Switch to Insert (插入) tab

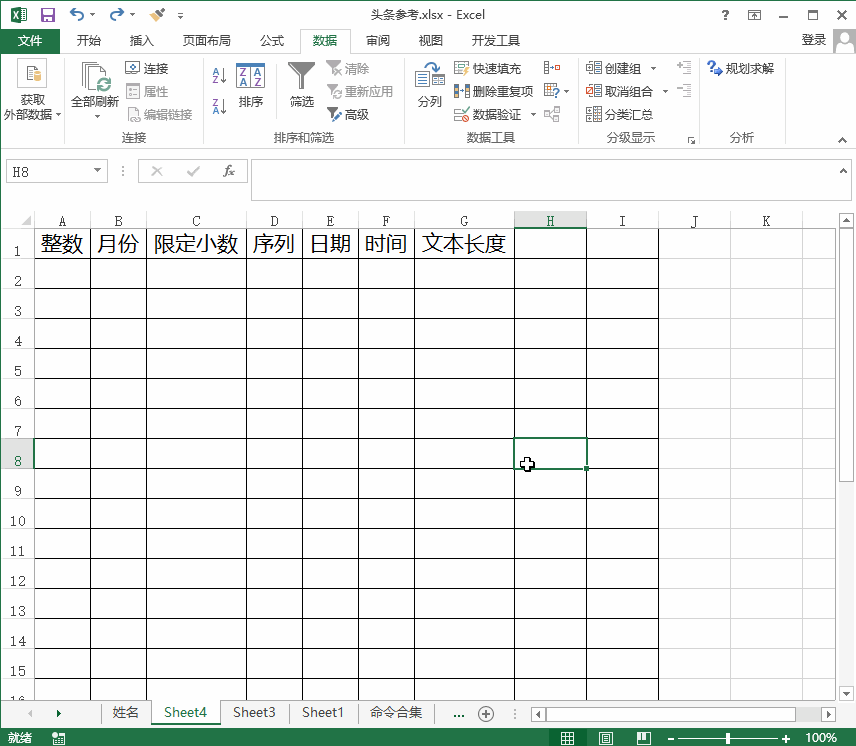[141, 40]
